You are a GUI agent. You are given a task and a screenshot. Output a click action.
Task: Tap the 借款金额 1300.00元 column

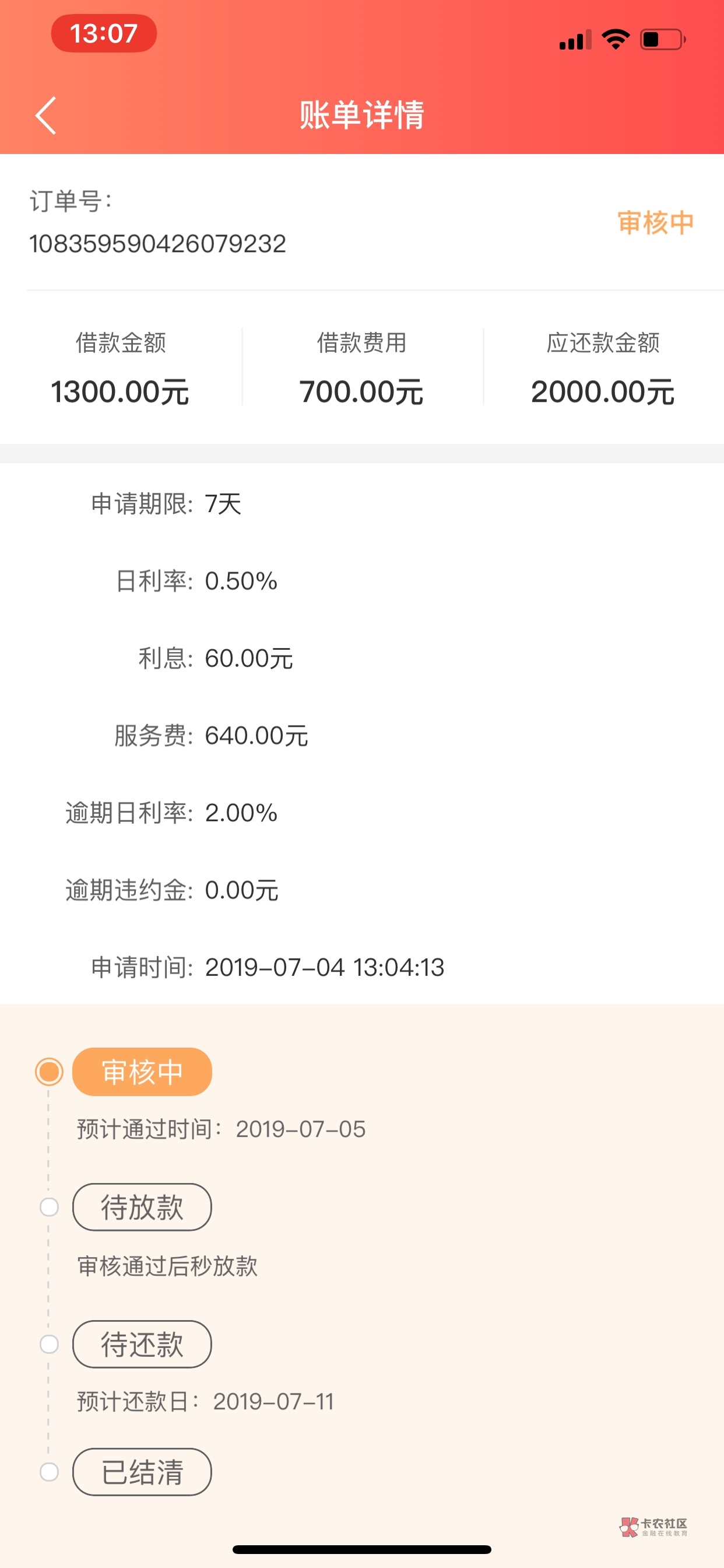pos(121,367)
